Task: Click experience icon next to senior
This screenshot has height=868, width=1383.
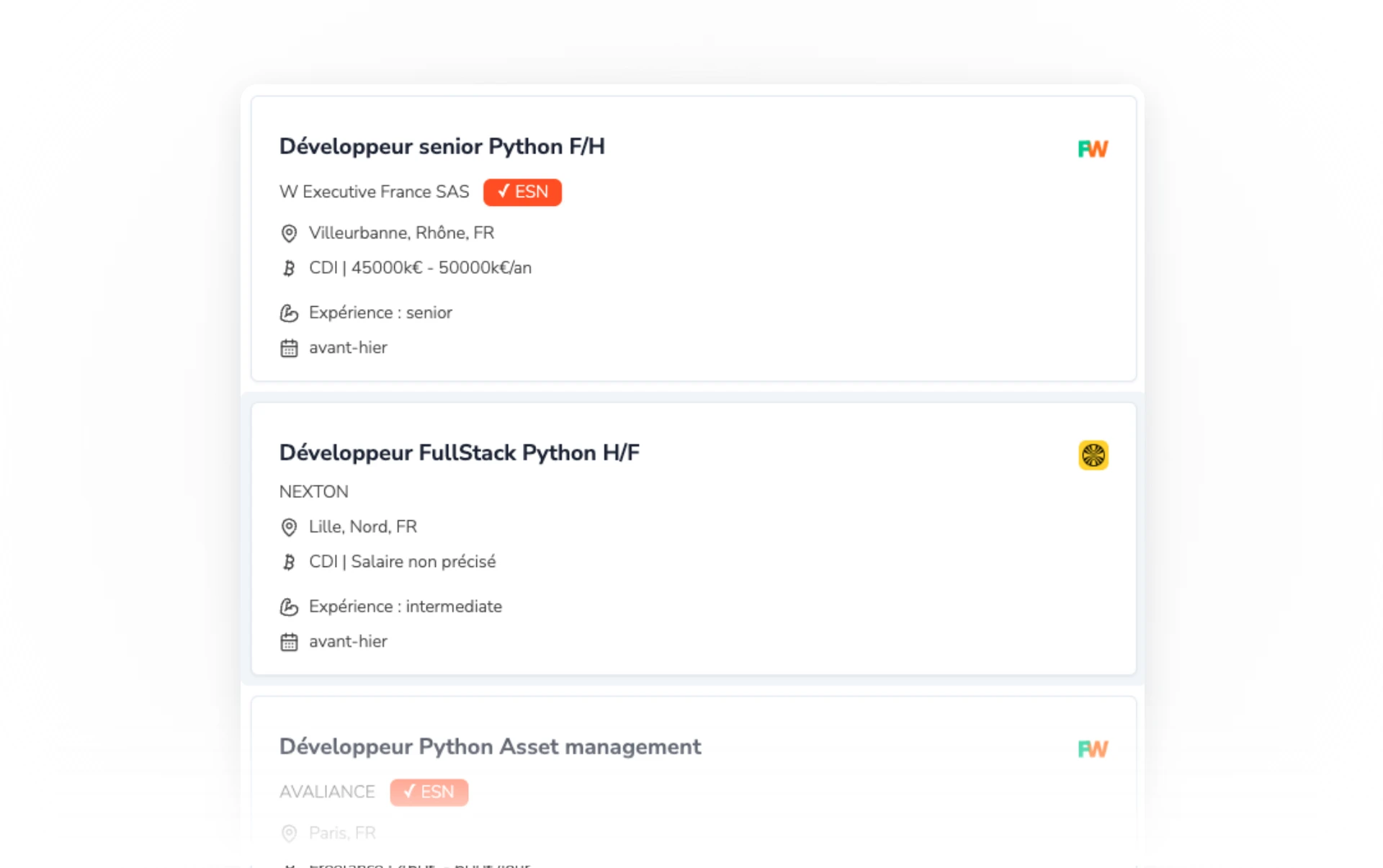Action: pos(289,313)
